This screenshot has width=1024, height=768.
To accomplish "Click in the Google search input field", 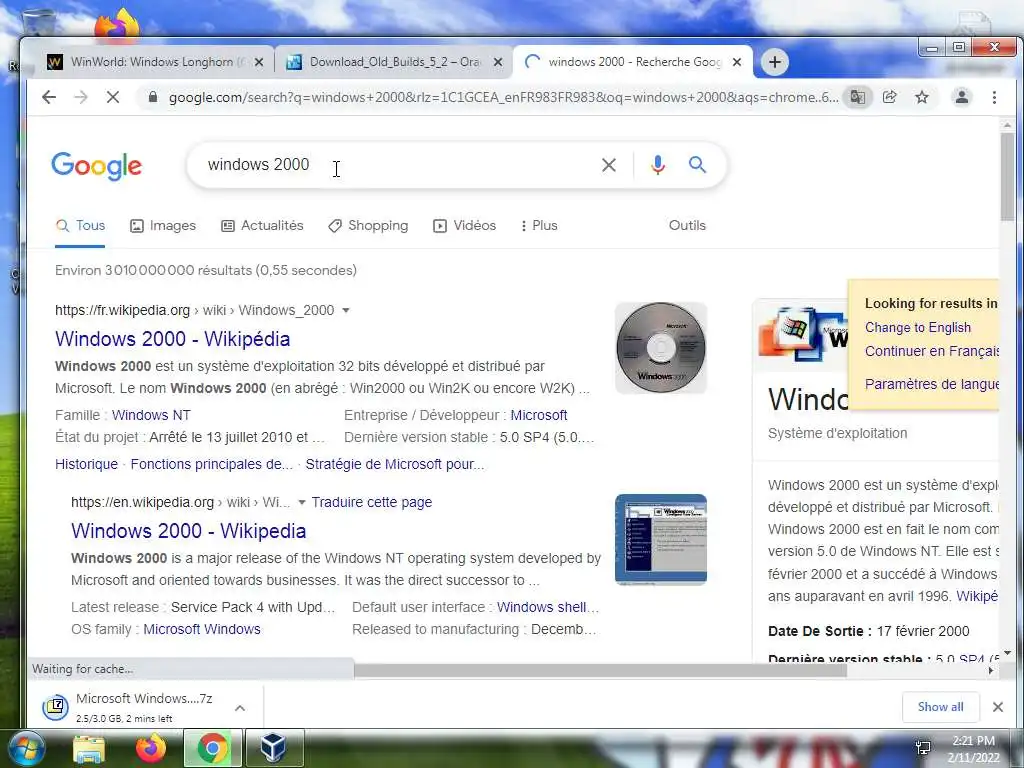I will pos(398,165).
